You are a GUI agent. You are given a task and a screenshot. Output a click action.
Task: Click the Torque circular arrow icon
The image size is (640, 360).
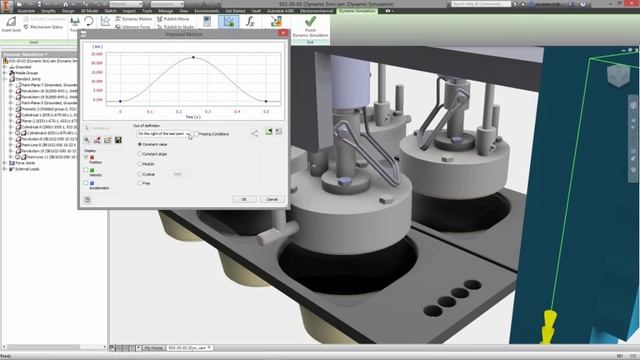coord(89,21)
